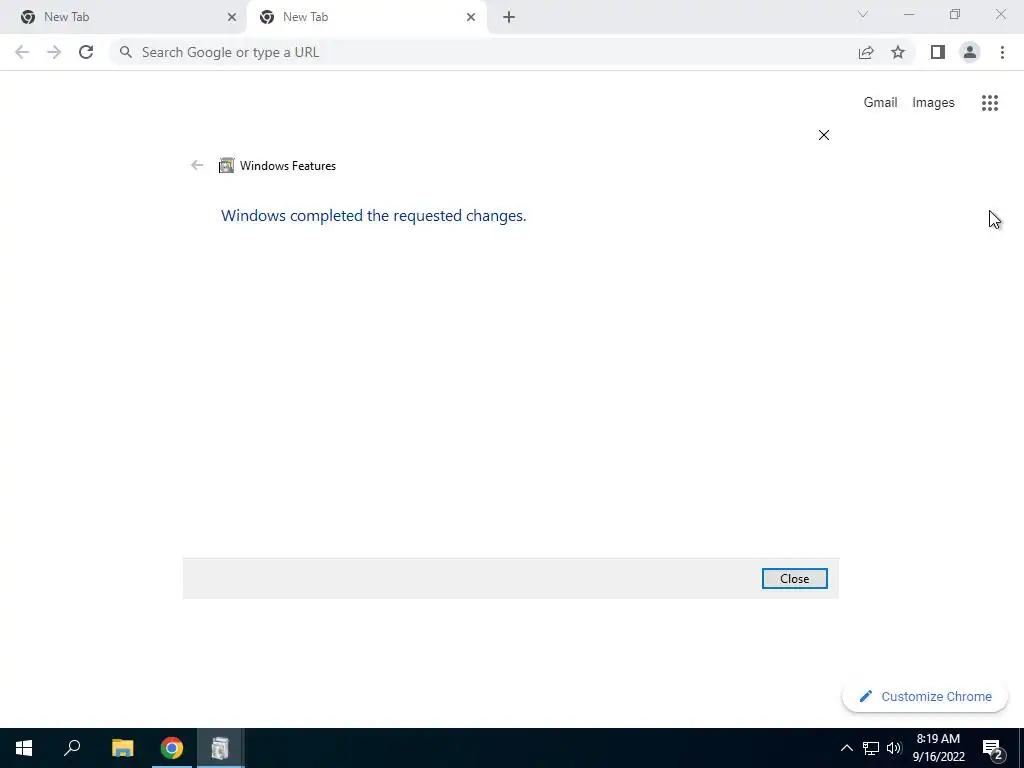Click the share this page icon

point(866,52)
